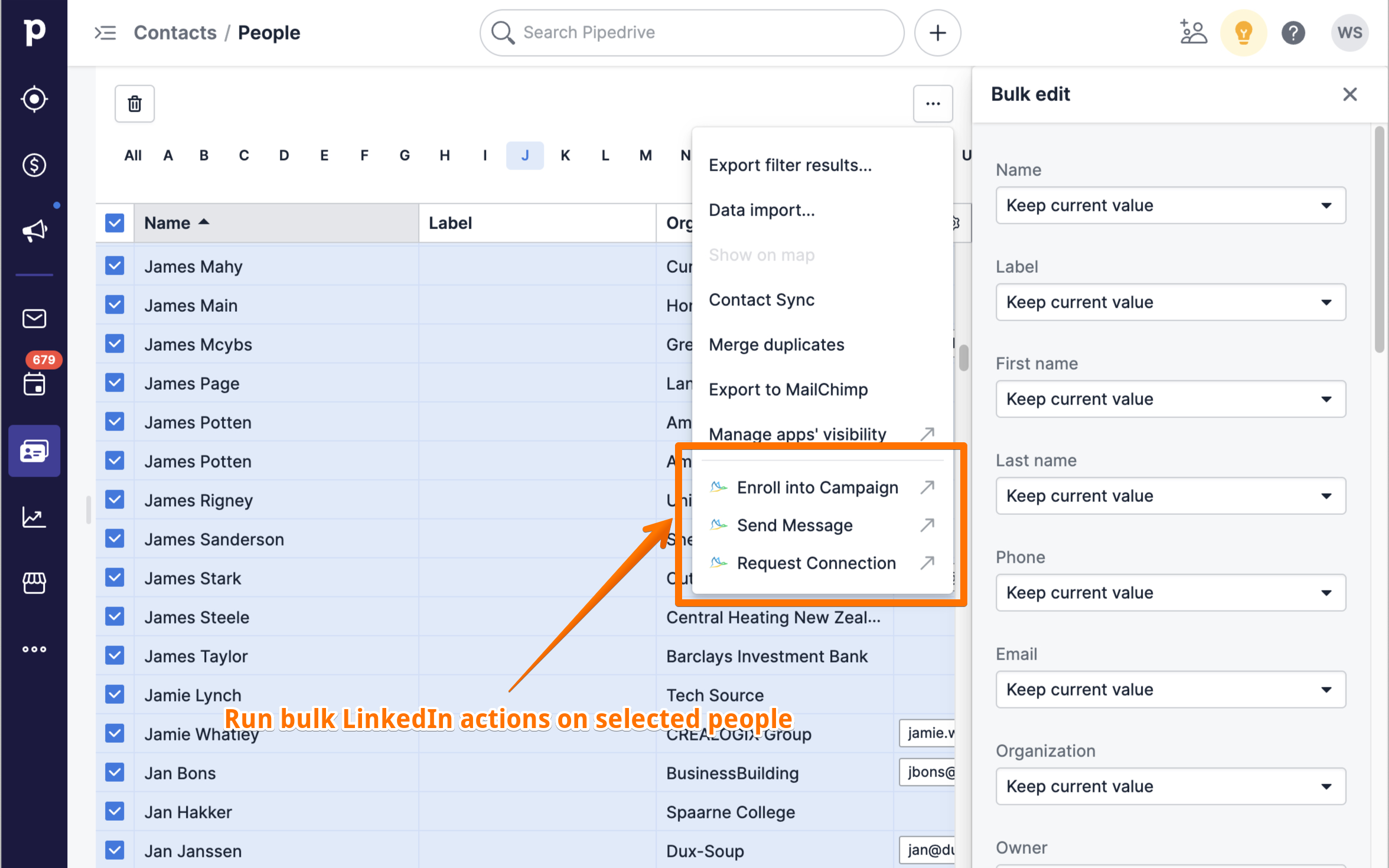The width and height of the screenshot is (1389, 868).
Task: Open Insights chart icon in sidebar
Action: tap(34, 517)
